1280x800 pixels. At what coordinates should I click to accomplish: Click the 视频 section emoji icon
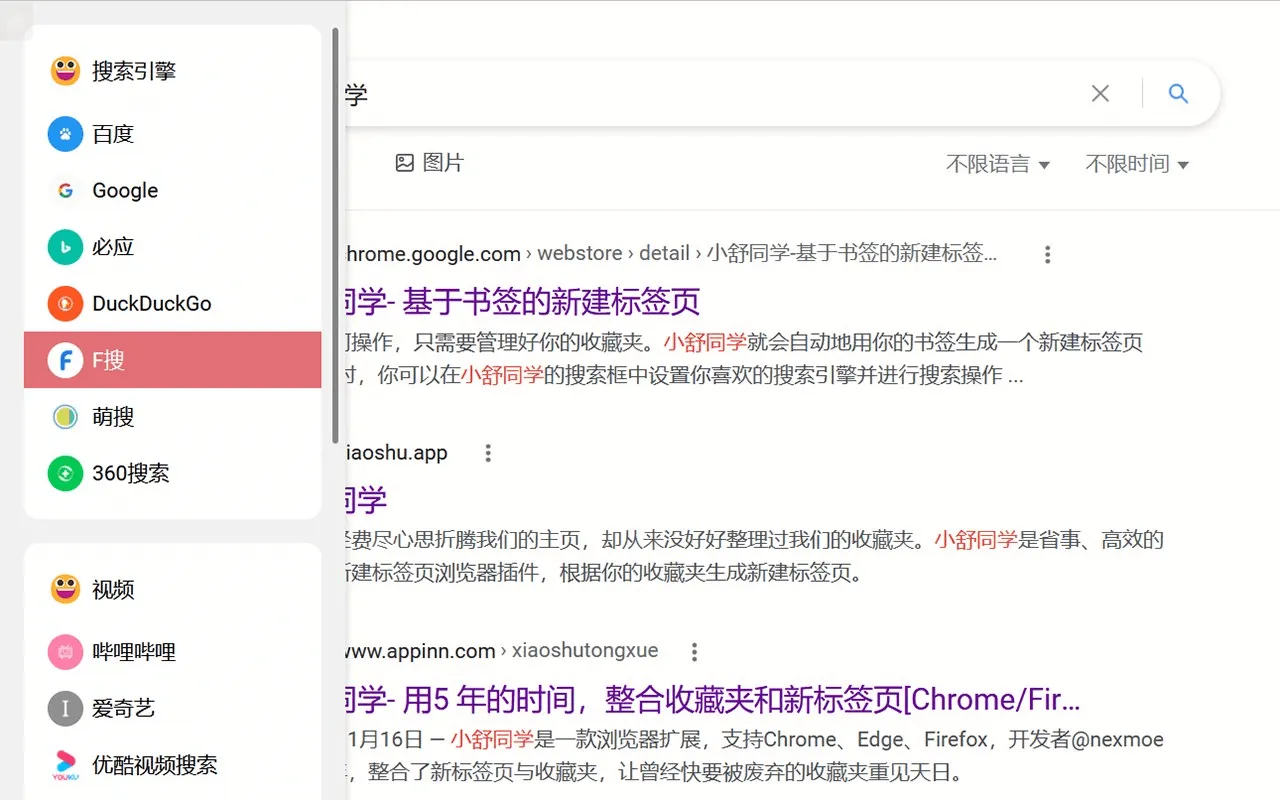[x=64, y=589]
